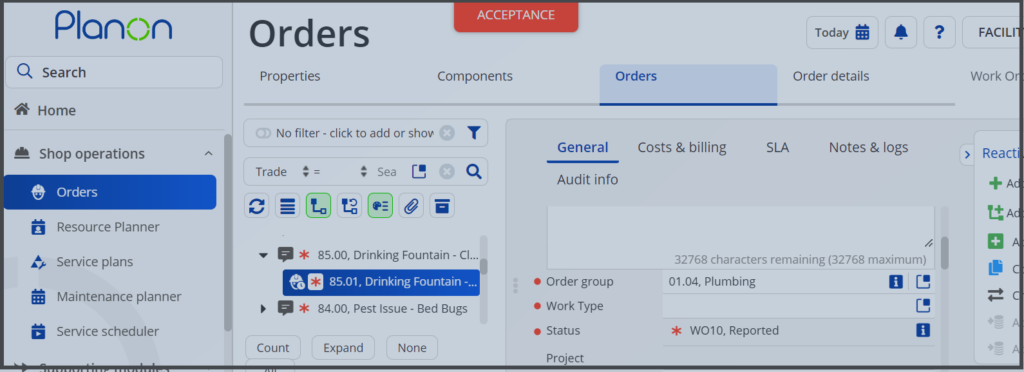The height and width of the screenshot is (372, 1024).
Task: Toggle the tree hierarchy view button
Action: point(318,206)
